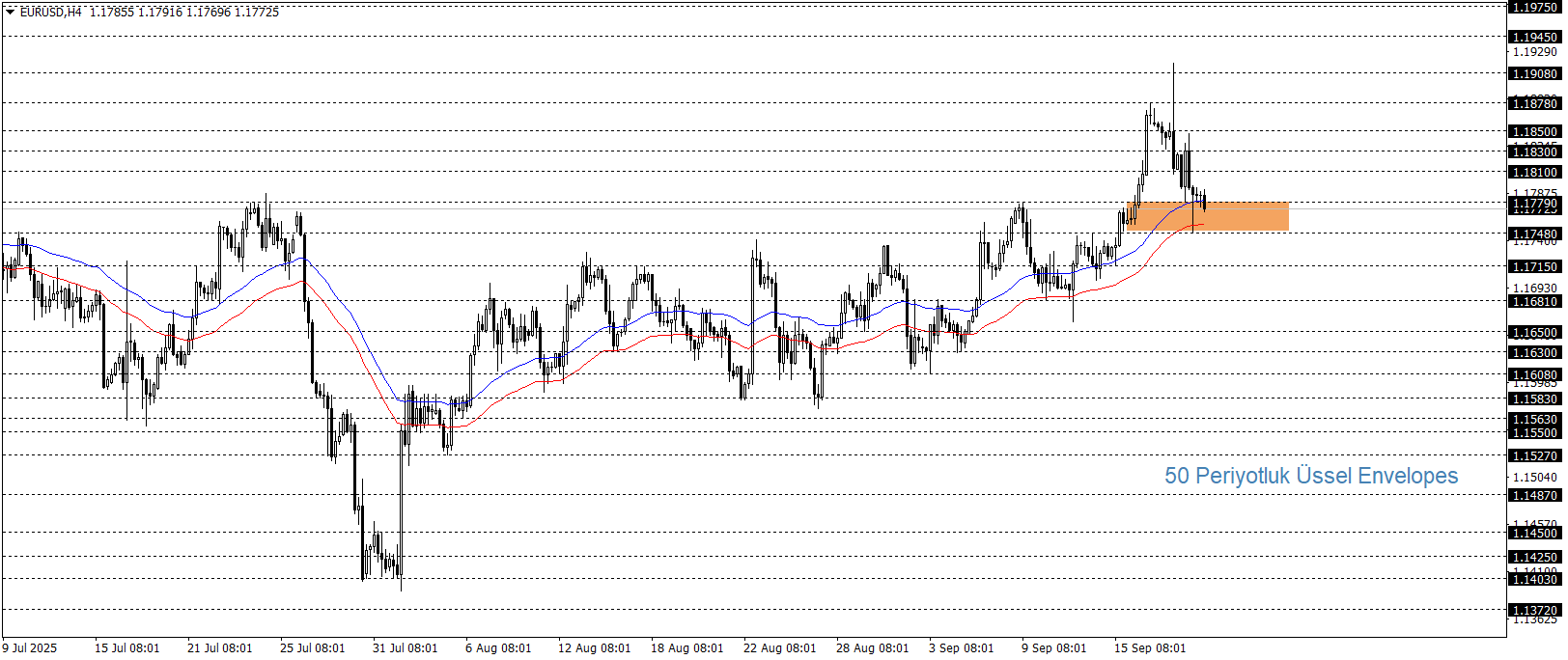The width and height of the screenshot is (1568, 660).
Task: Select the 15 Sep 08:01 time label
Action: pos(1150,648)
